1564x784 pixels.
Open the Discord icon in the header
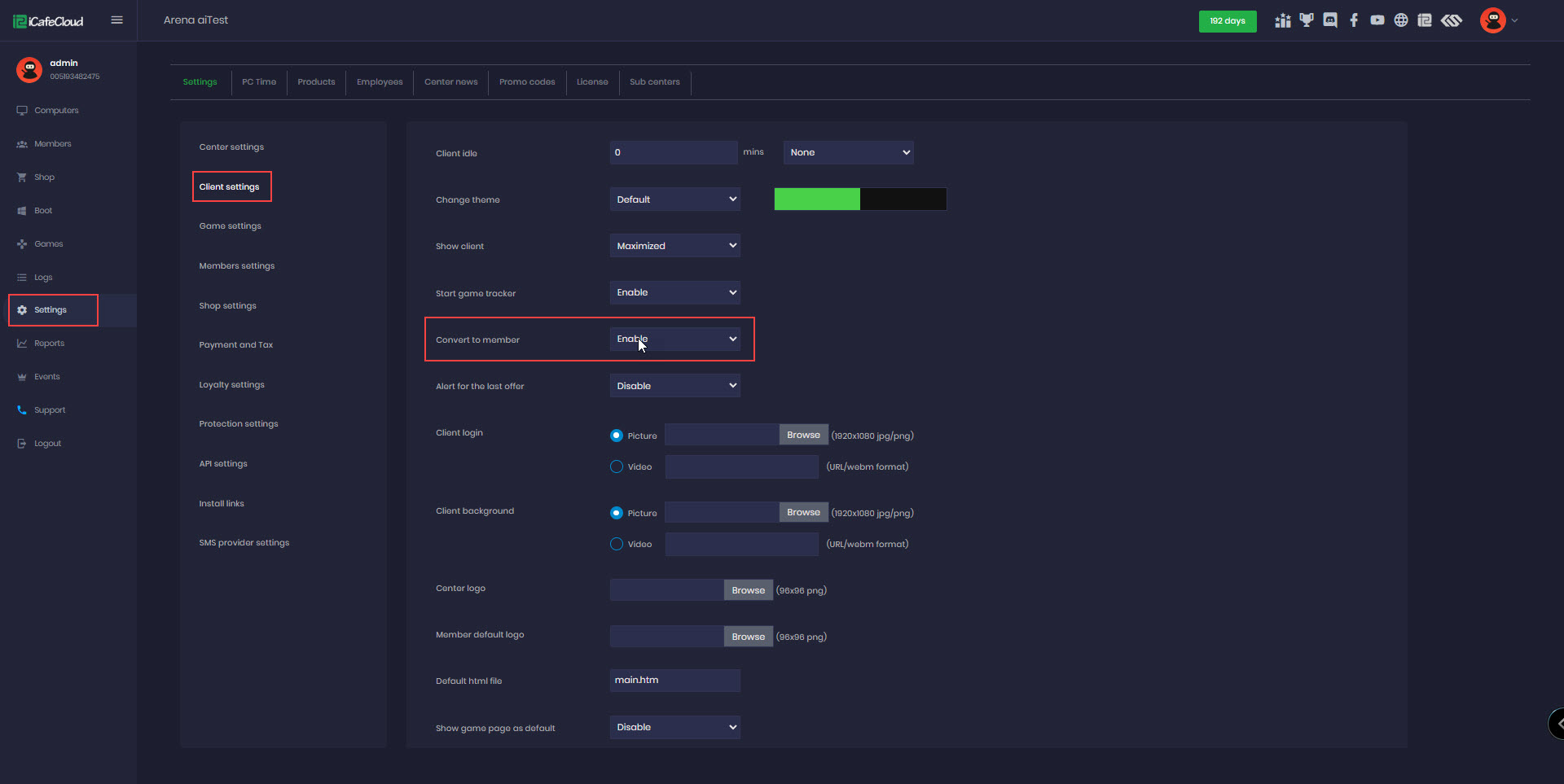pyautogui.click(x=1330, y=20)
